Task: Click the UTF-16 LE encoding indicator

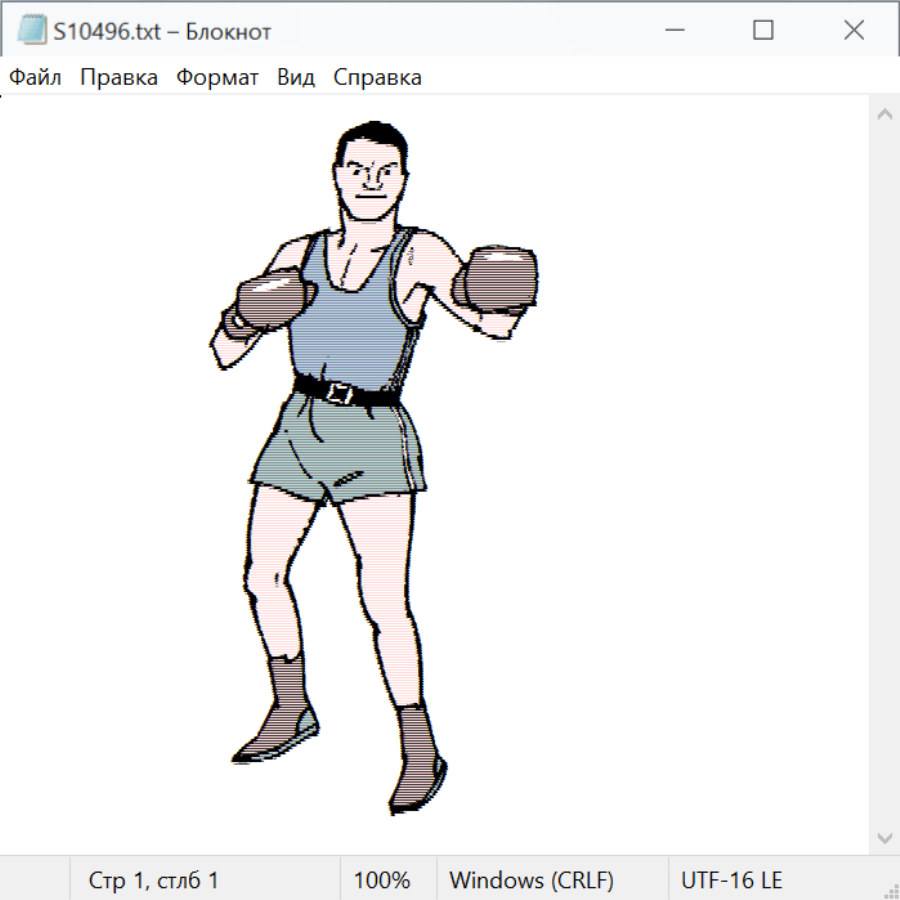Action: 731,880
